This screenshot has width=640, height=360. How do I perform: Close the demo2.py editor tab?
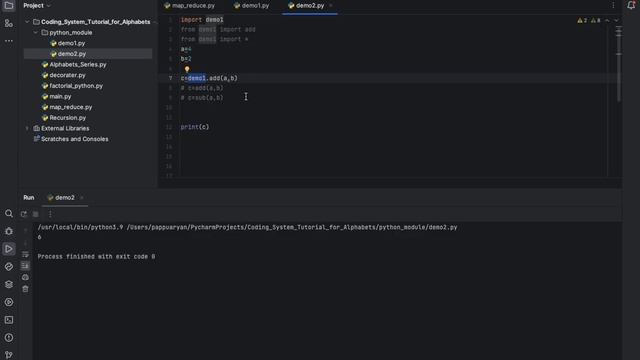(331, 6)
